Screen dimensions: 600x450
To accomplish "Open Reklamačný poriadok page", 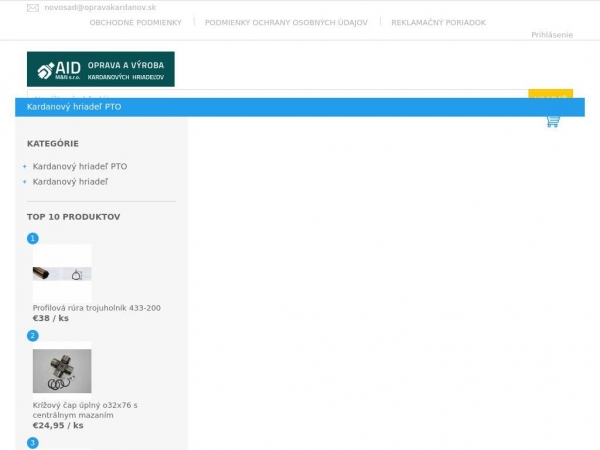I will 439,23.
